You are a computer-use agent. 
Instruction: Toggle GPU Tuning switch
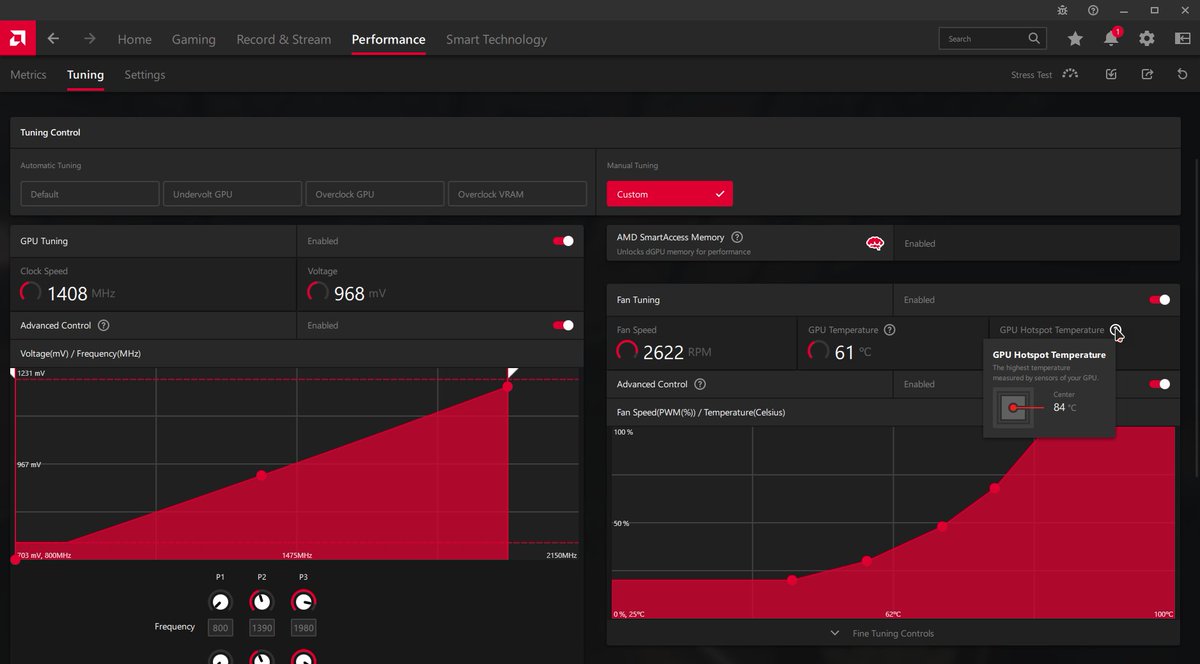point(564,241)
